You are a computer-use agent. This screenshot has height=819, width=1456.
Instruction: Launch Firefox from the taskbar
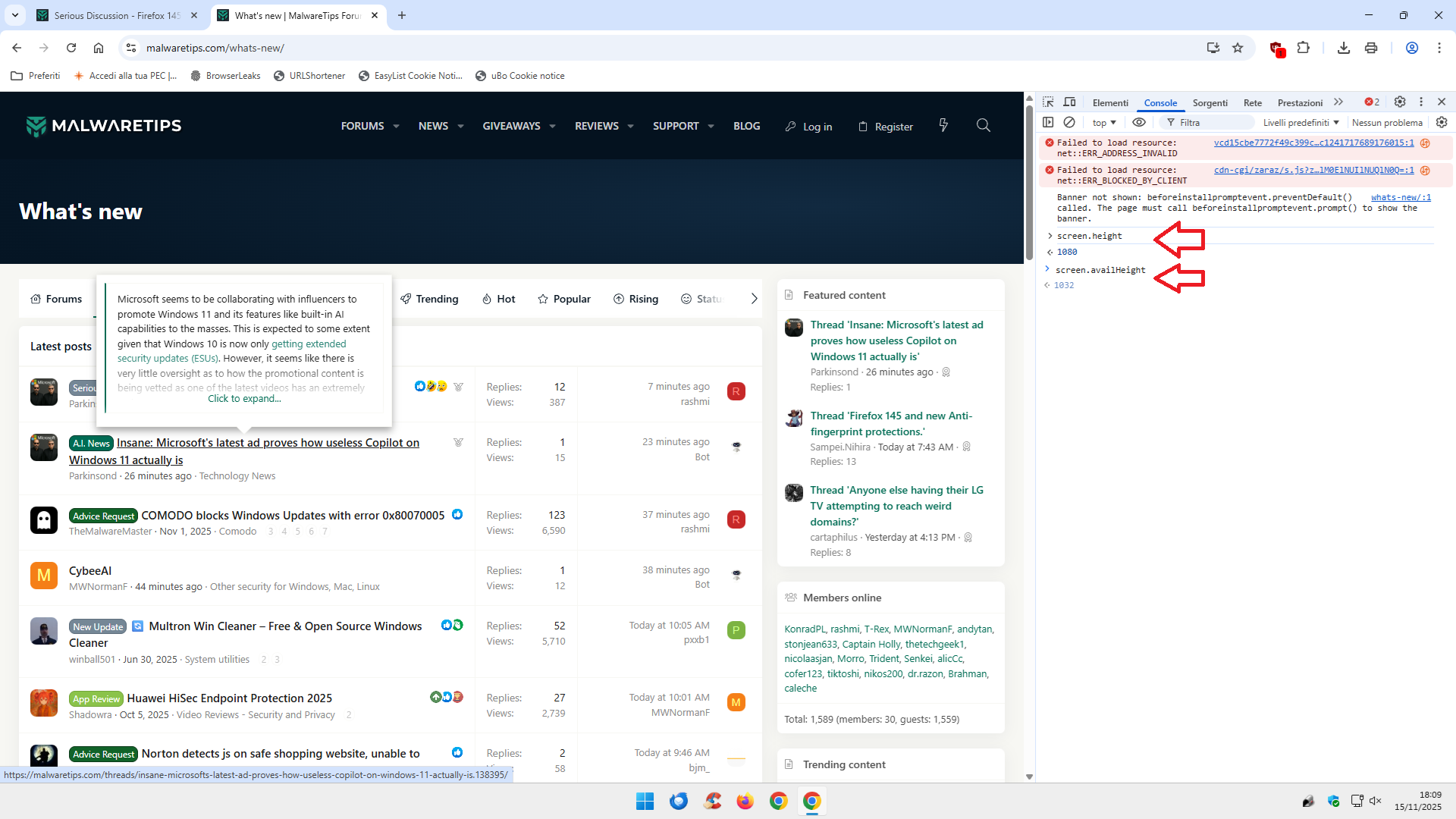coord(745,801)
